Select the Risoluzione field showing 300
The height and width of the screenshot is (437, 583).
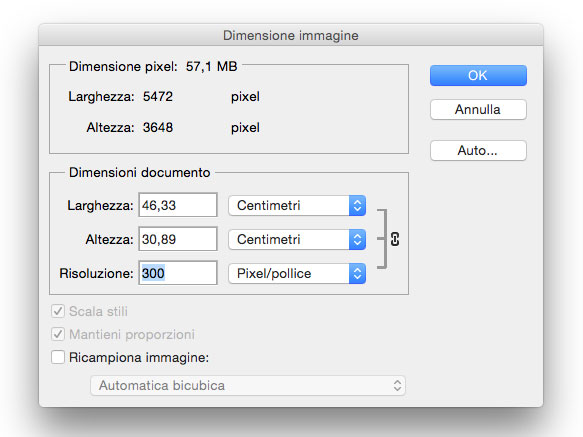pos(178,273)
